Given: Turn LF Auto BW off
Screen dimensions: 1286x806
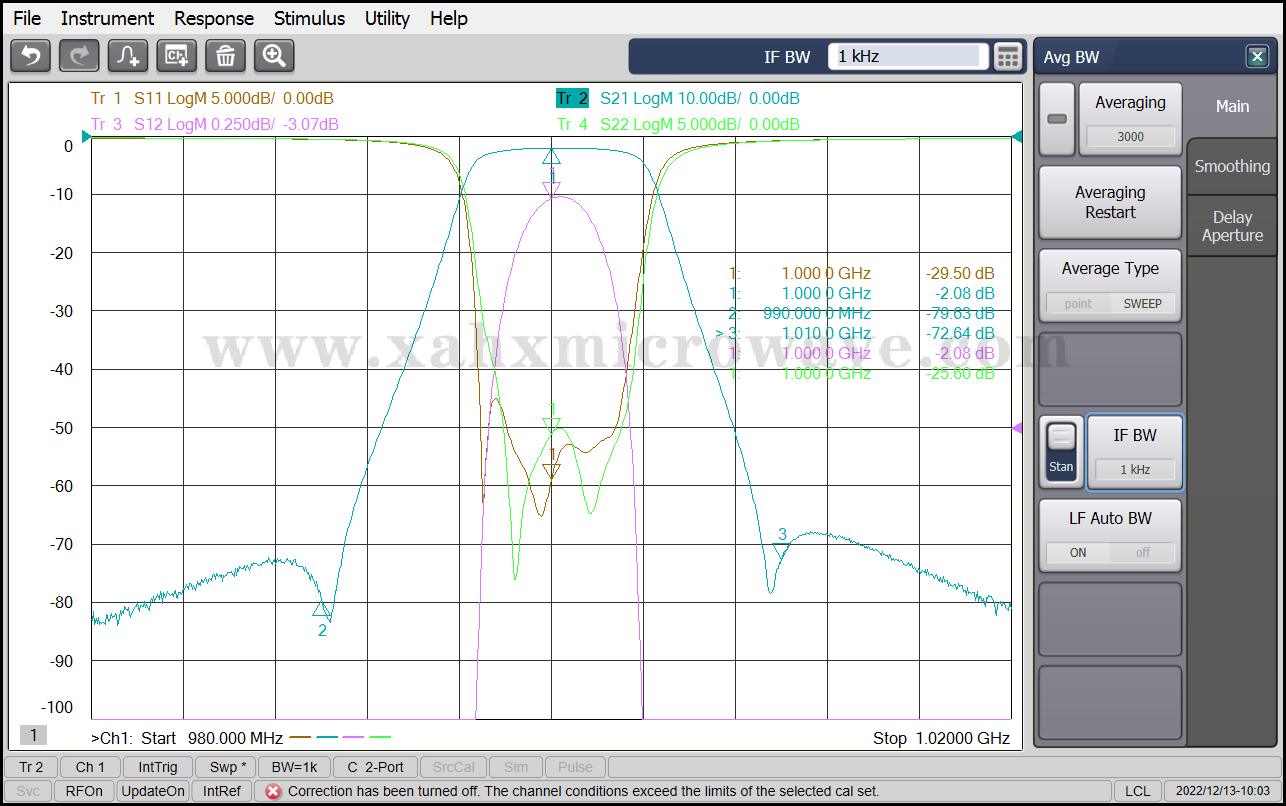Looking at the screenshot, I should [1142, 552].
